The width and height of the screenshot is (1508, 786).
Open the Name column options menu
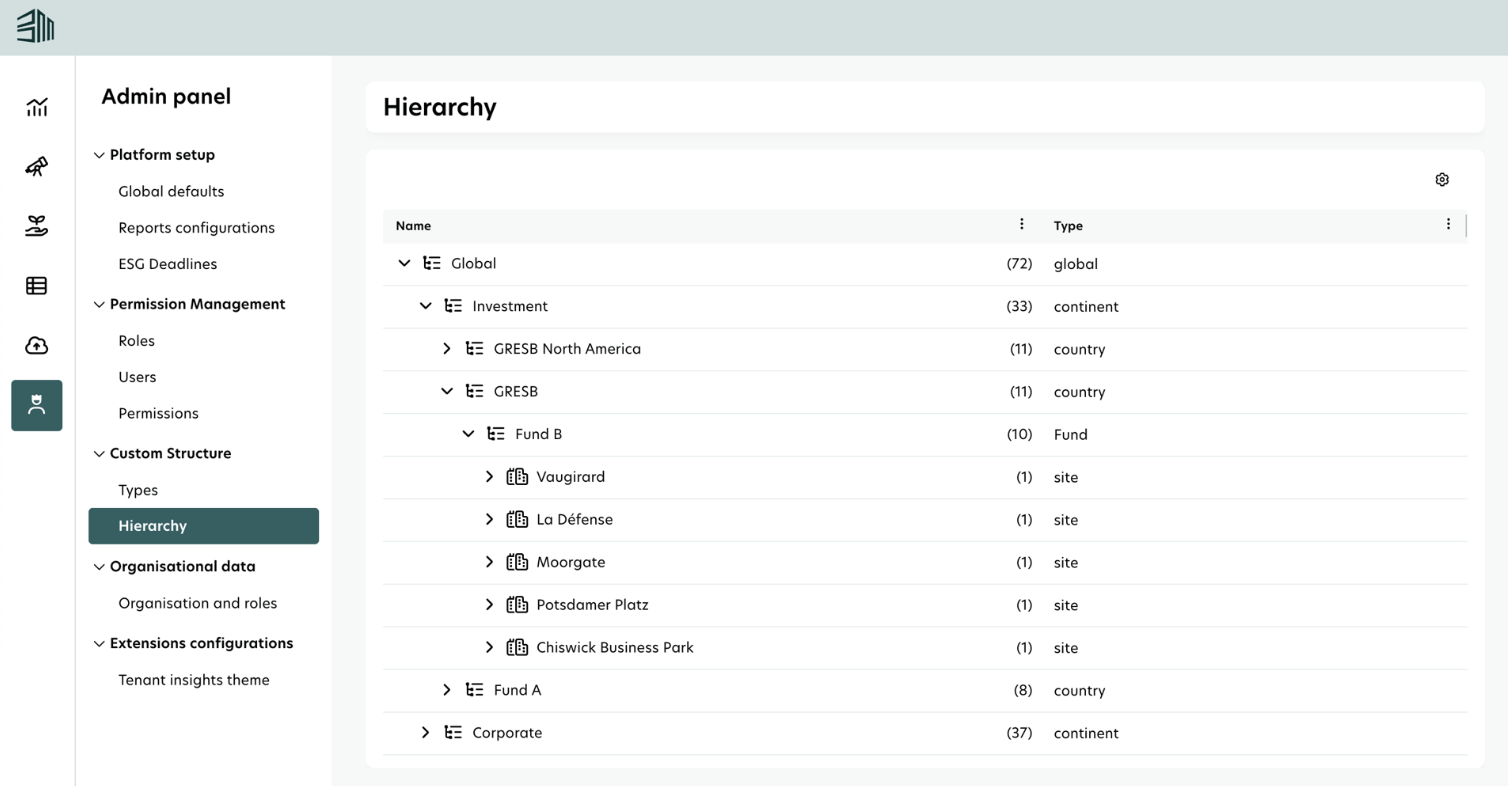pyautogui.click(x=1021, y=224)
